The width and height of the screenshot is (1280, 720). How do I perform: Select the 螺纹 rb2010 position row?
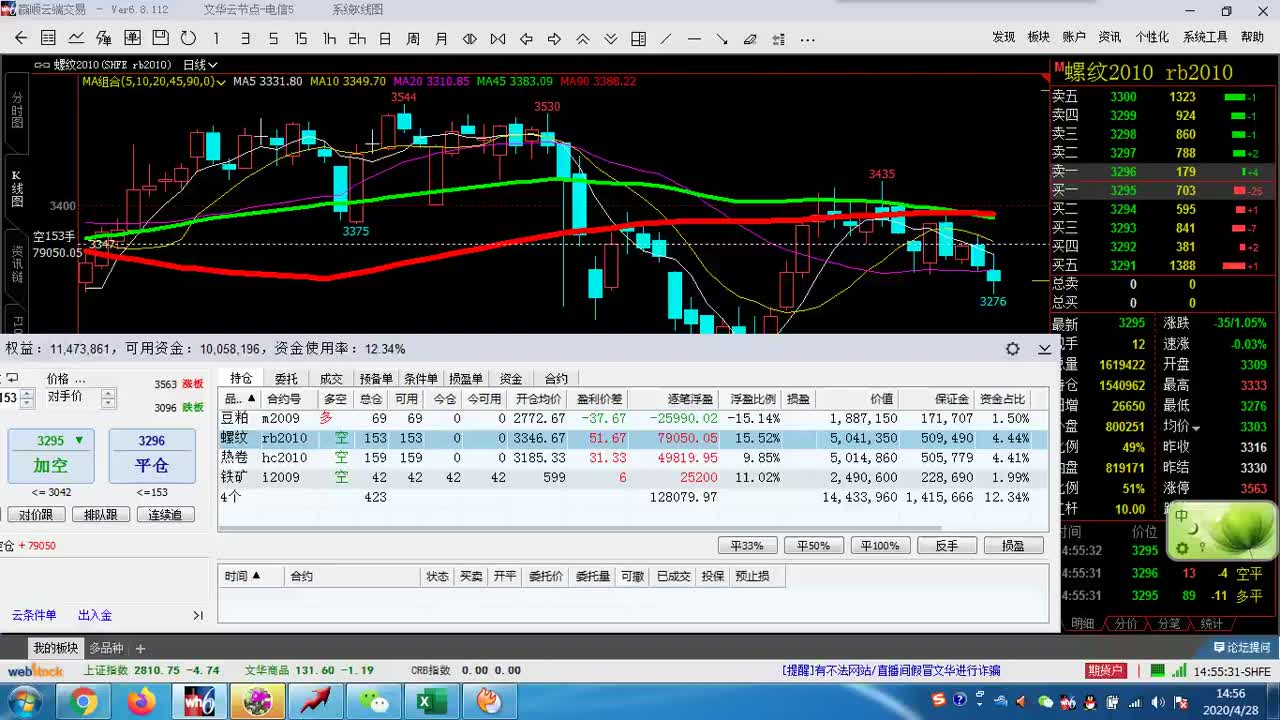(633, 438)
